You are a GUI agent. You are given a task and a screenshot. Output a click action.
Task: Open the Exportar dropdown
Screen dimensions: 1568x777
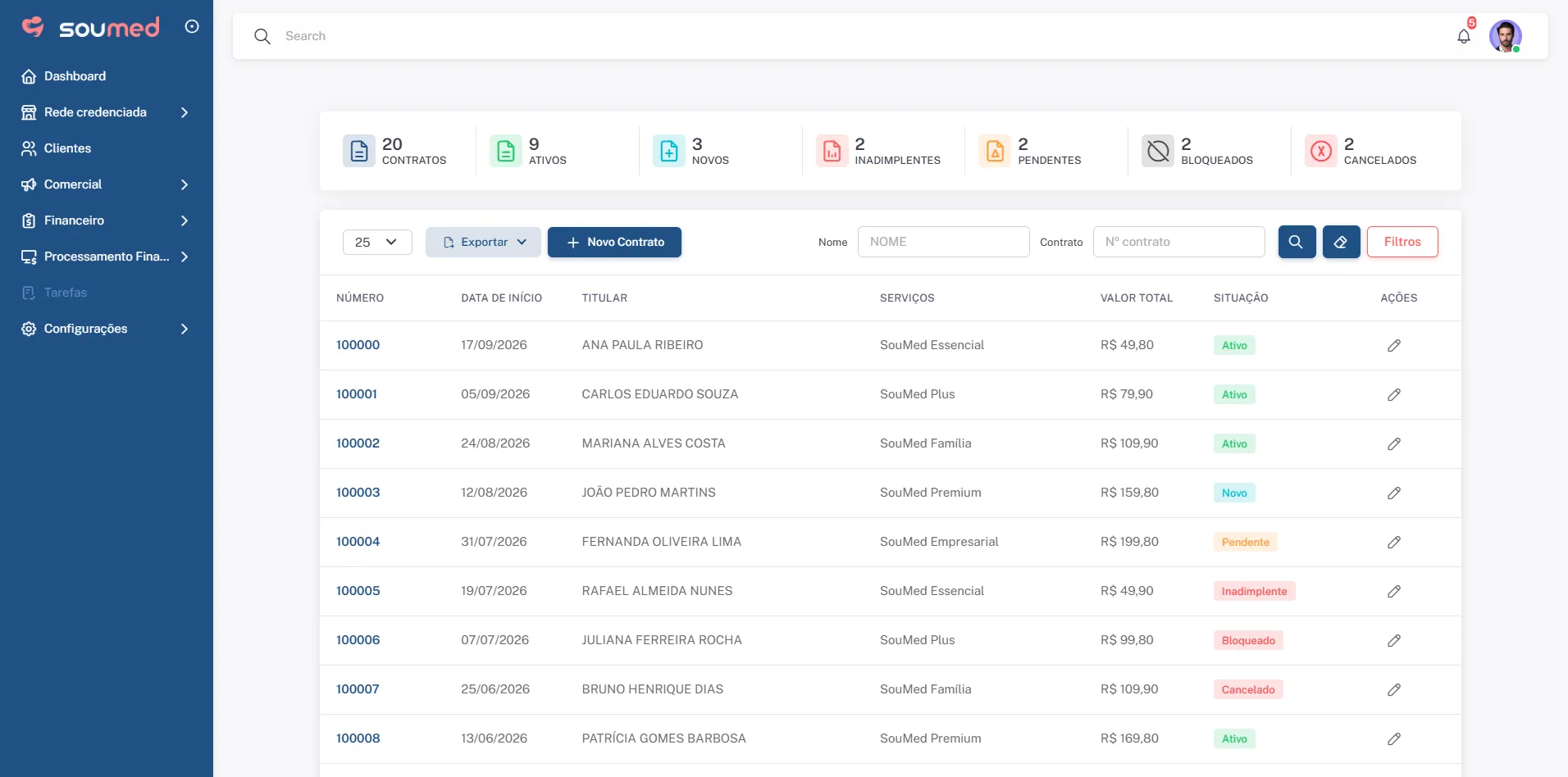tap(483, 242)
